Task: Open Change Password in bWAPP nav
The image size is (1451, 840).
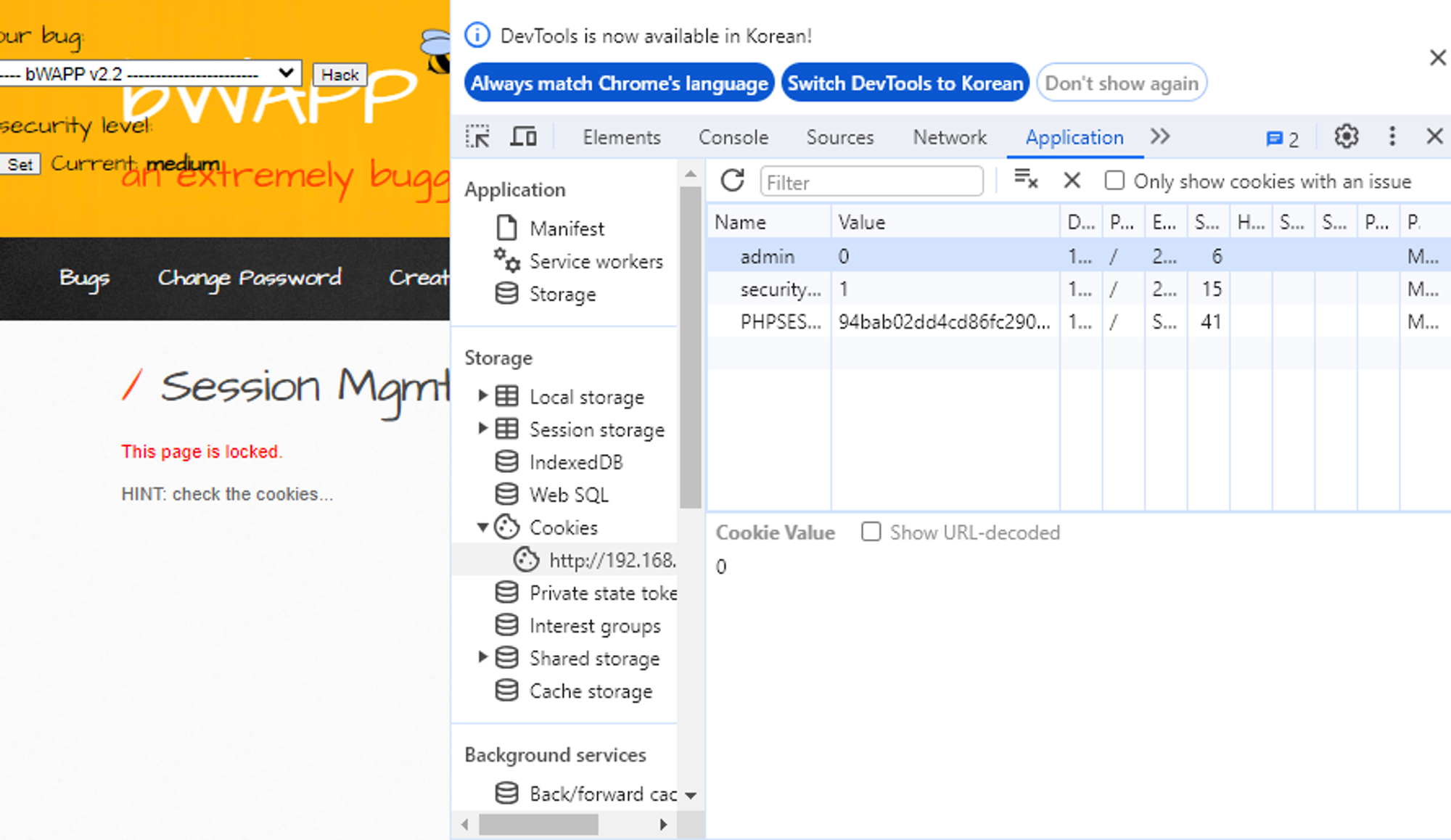Action: [x=250, y=278]
